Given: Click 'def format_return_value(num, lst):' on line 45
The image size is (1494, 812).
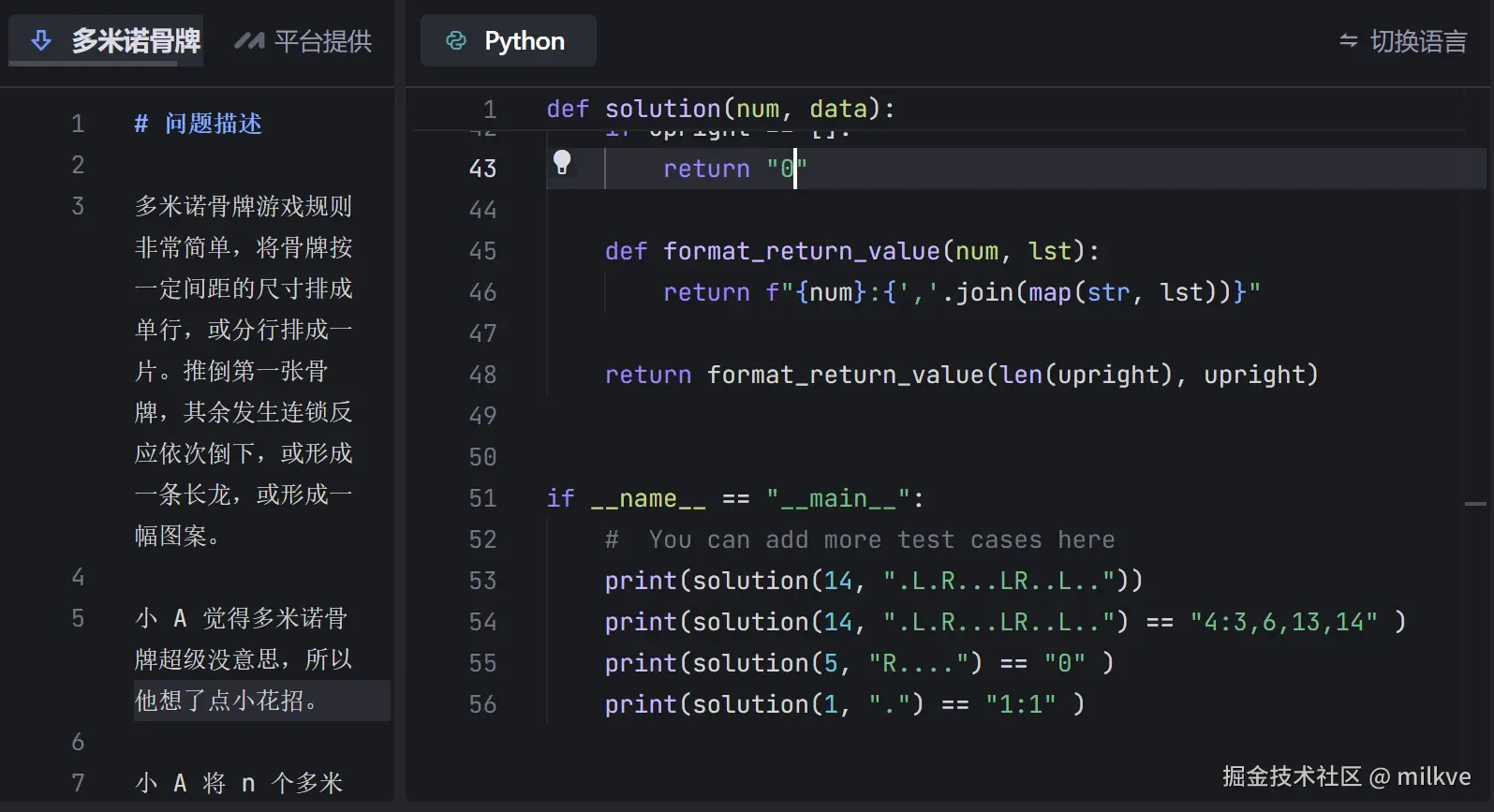Looking at the screenshot, I should click(x=852, y=251).
